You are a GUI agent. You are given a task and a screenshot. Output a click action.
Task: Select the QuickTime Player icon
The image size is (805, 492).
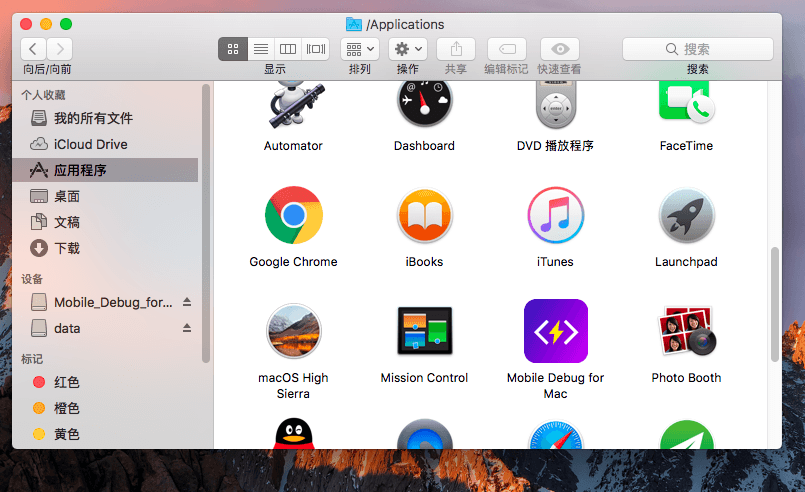pos(425,434)
